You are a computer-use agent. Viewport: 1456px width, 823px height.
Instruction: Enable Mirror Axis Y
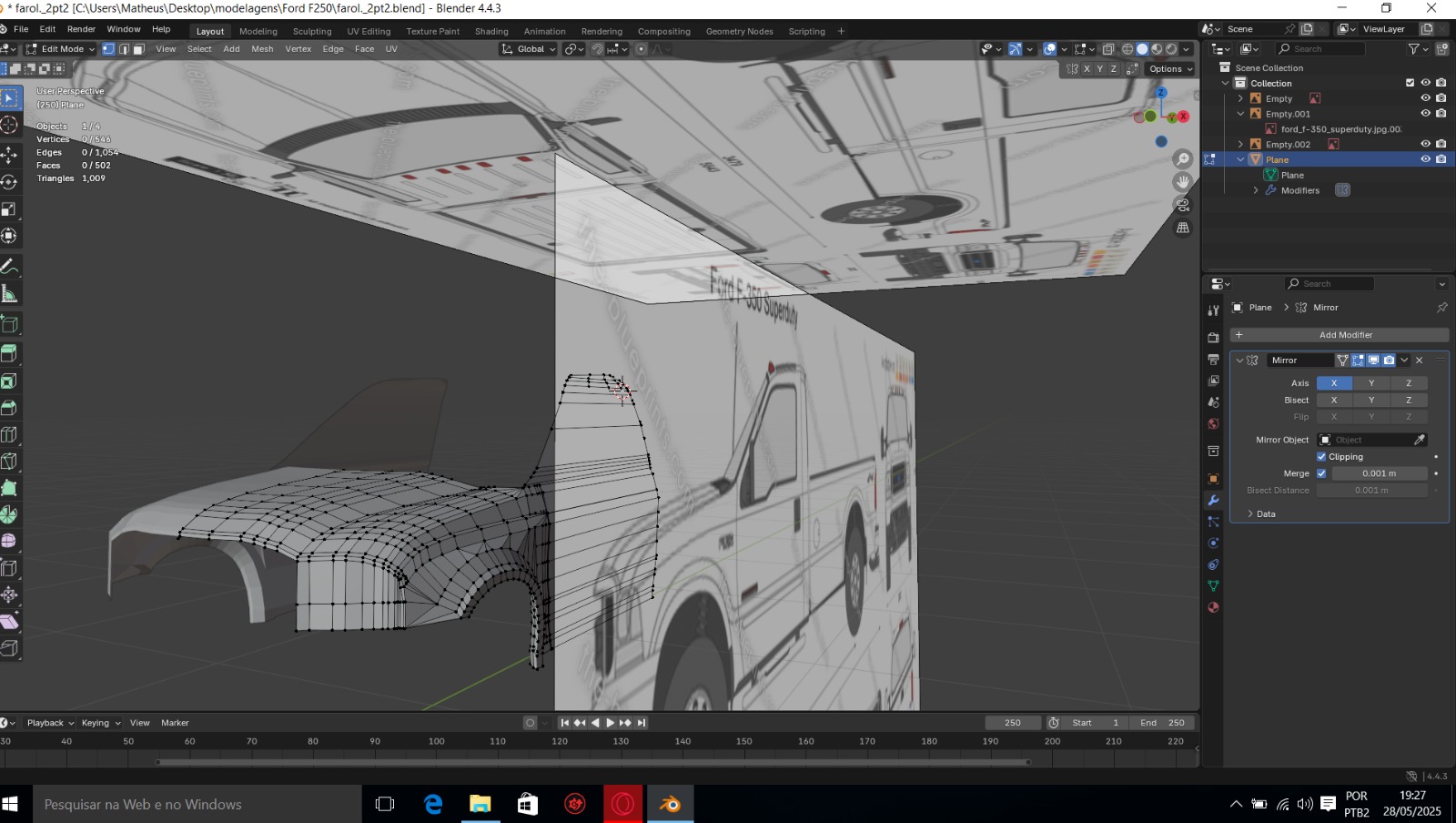pos(1371,383)
